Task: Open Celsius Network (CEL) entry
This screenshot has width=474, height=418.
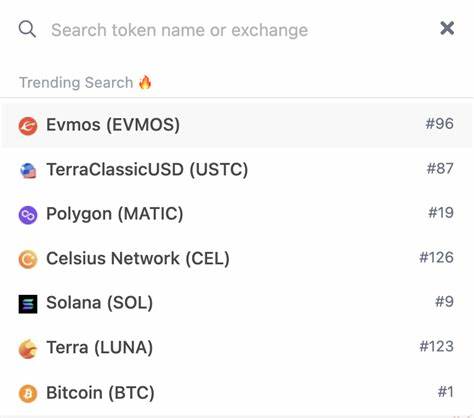Action: point(237,258)
